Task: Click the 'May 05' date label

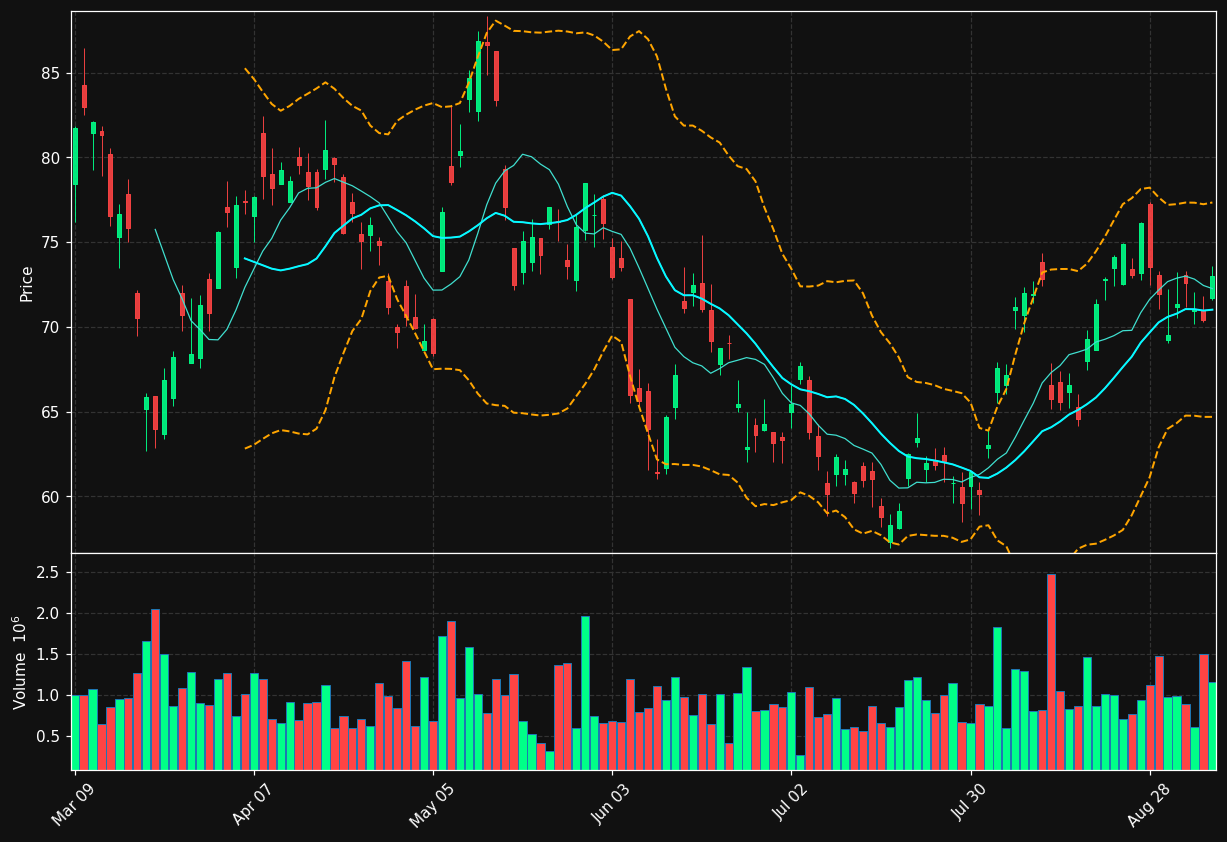Action: pyautogui.click(x=429, y=805)
